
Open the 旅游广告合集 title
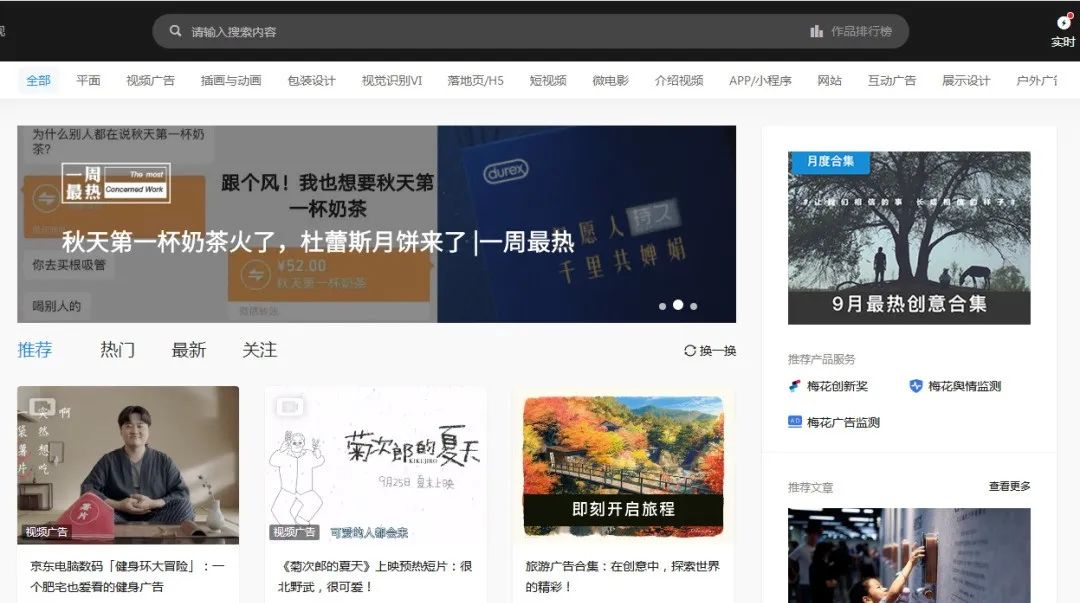tap(623, 576)
